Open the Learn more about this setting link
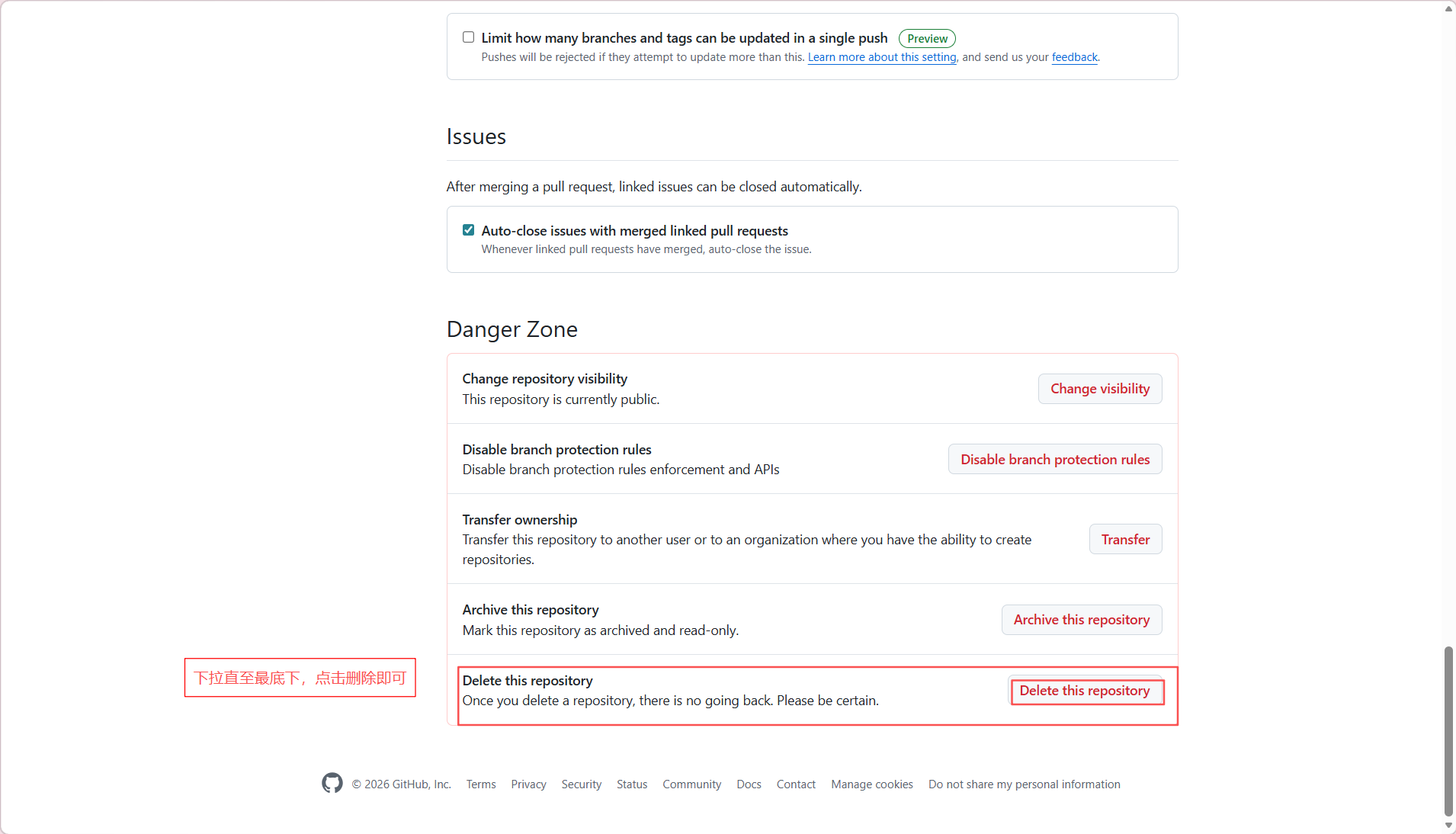The height and width of the screenshot is (834, 1456). coord(881,57)
